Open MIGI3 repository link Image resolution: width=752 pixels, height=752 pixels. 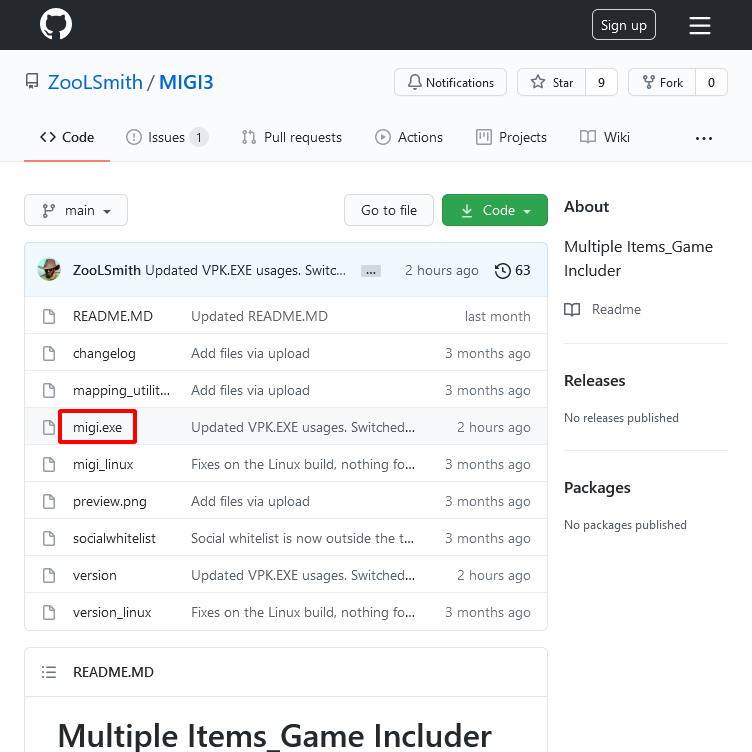(186, 82)
